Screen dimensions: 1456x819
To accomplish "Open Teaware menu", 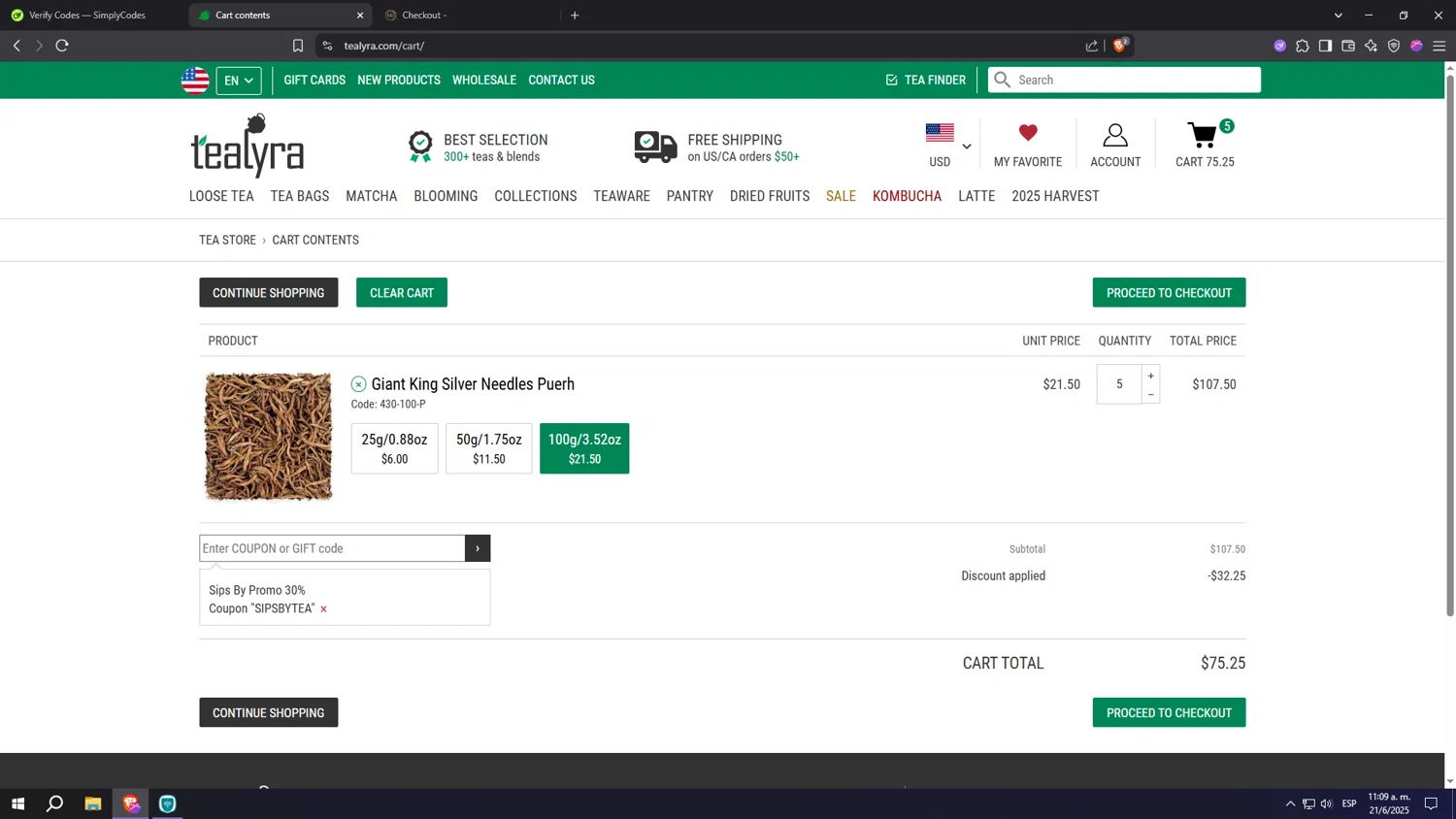I will (x=622, y=196).
